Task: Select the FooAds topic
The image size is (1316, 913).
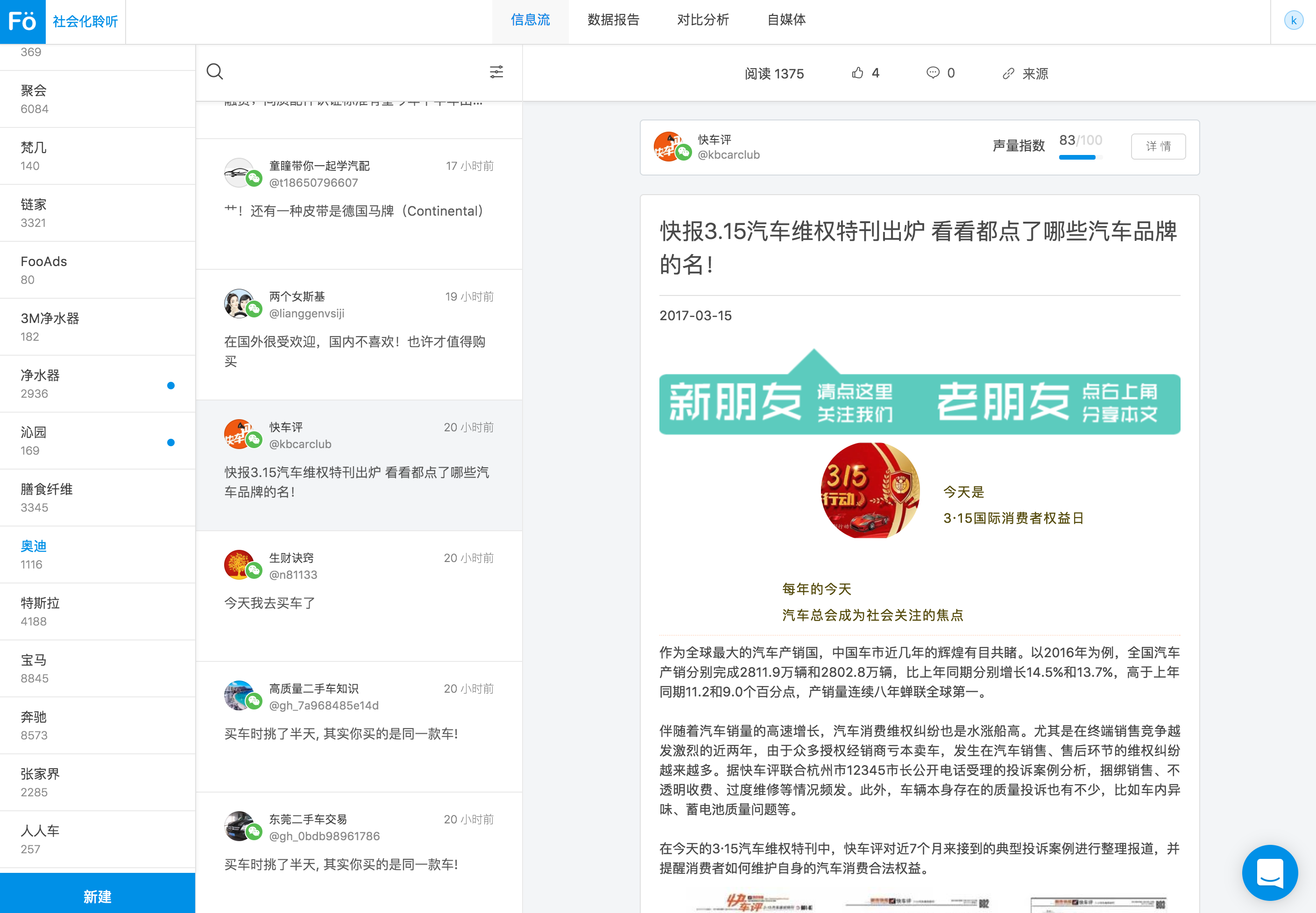Action: 97,270
